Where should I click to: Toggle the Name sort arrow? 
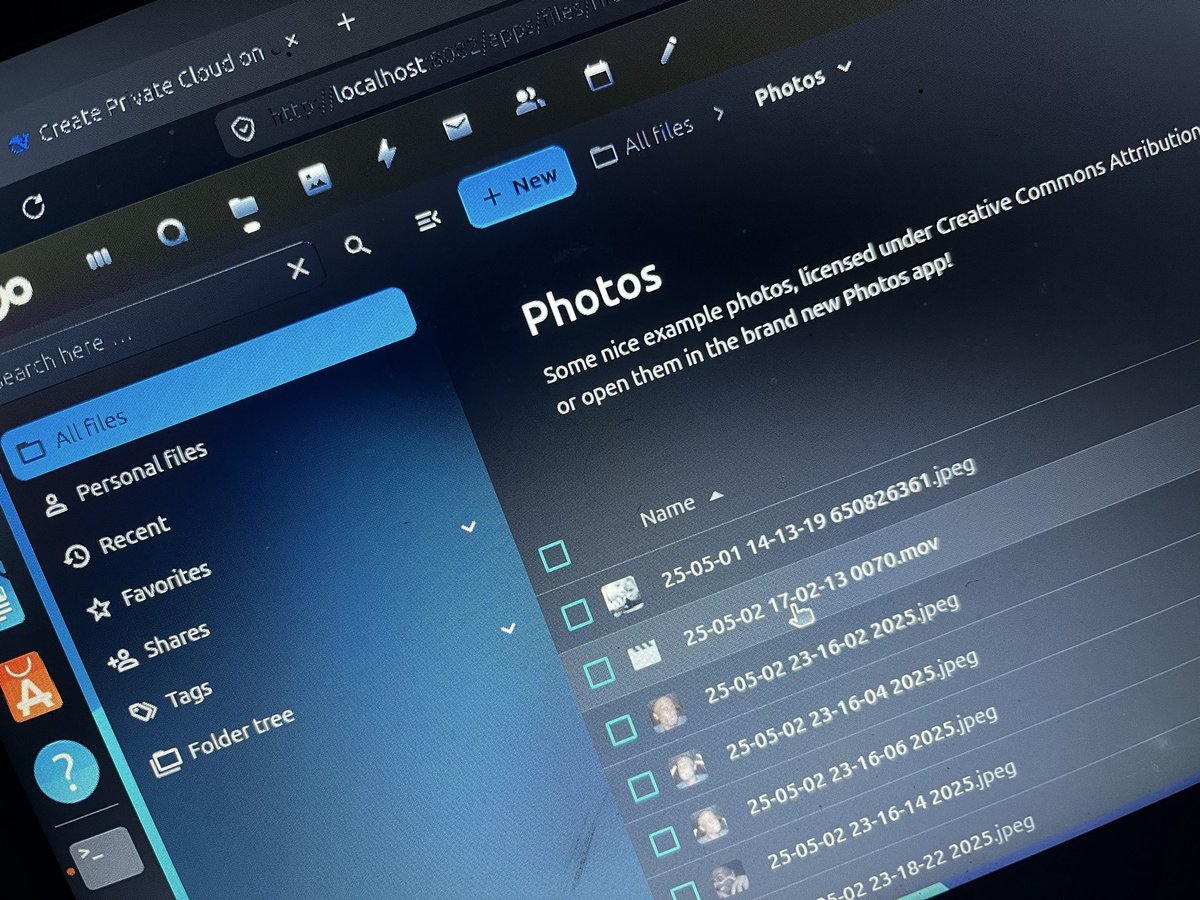[x=715, y=496]
